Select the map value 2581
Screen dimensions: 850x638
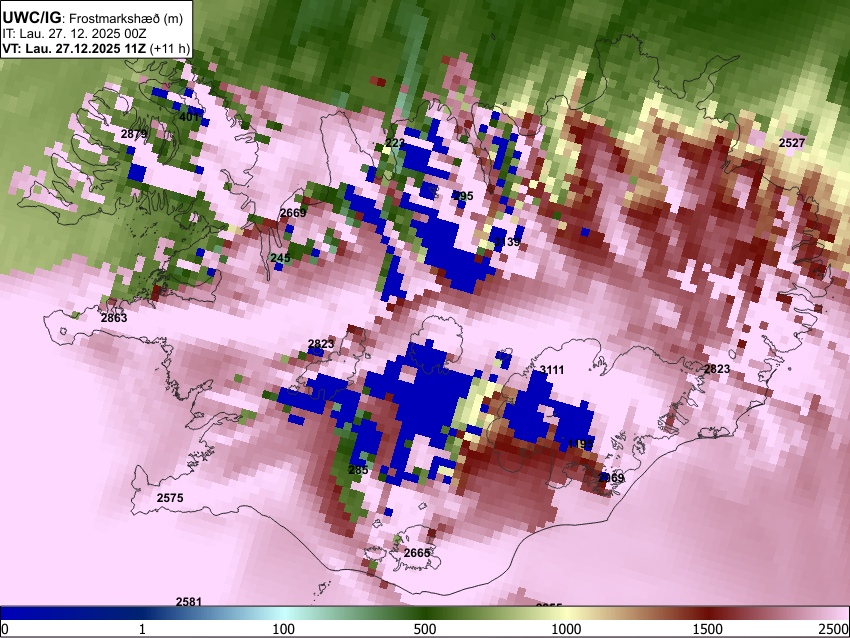pos(189,602)
